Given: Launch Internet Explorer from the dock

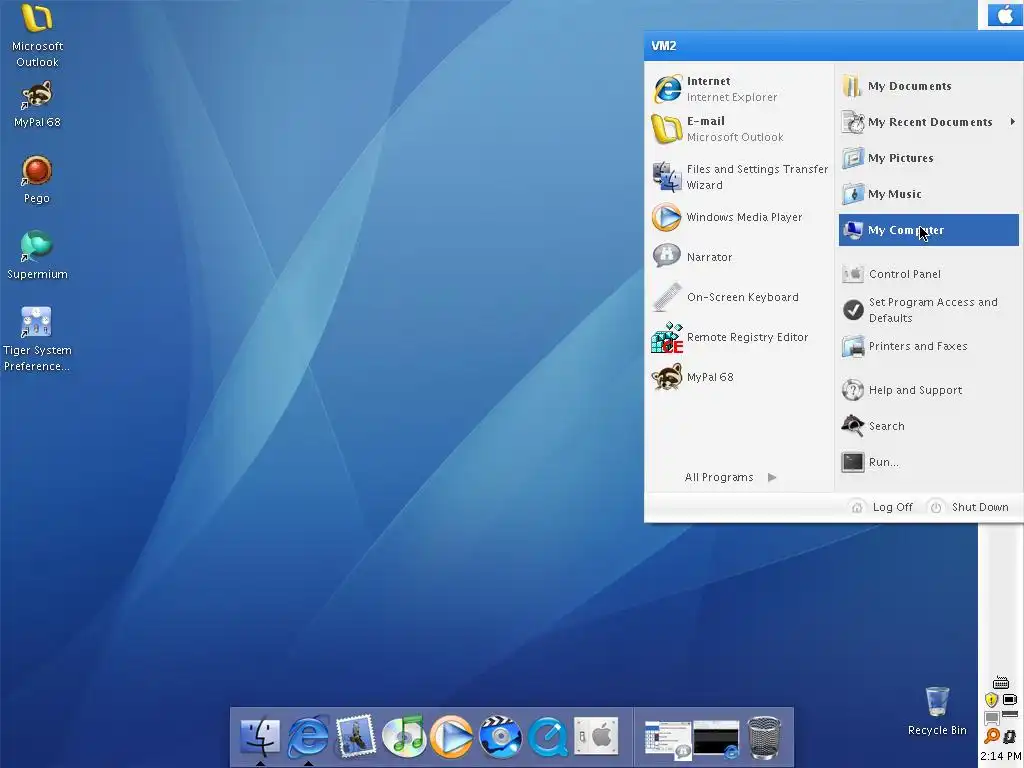Looking at the screenshot, I should click(308, 737).
